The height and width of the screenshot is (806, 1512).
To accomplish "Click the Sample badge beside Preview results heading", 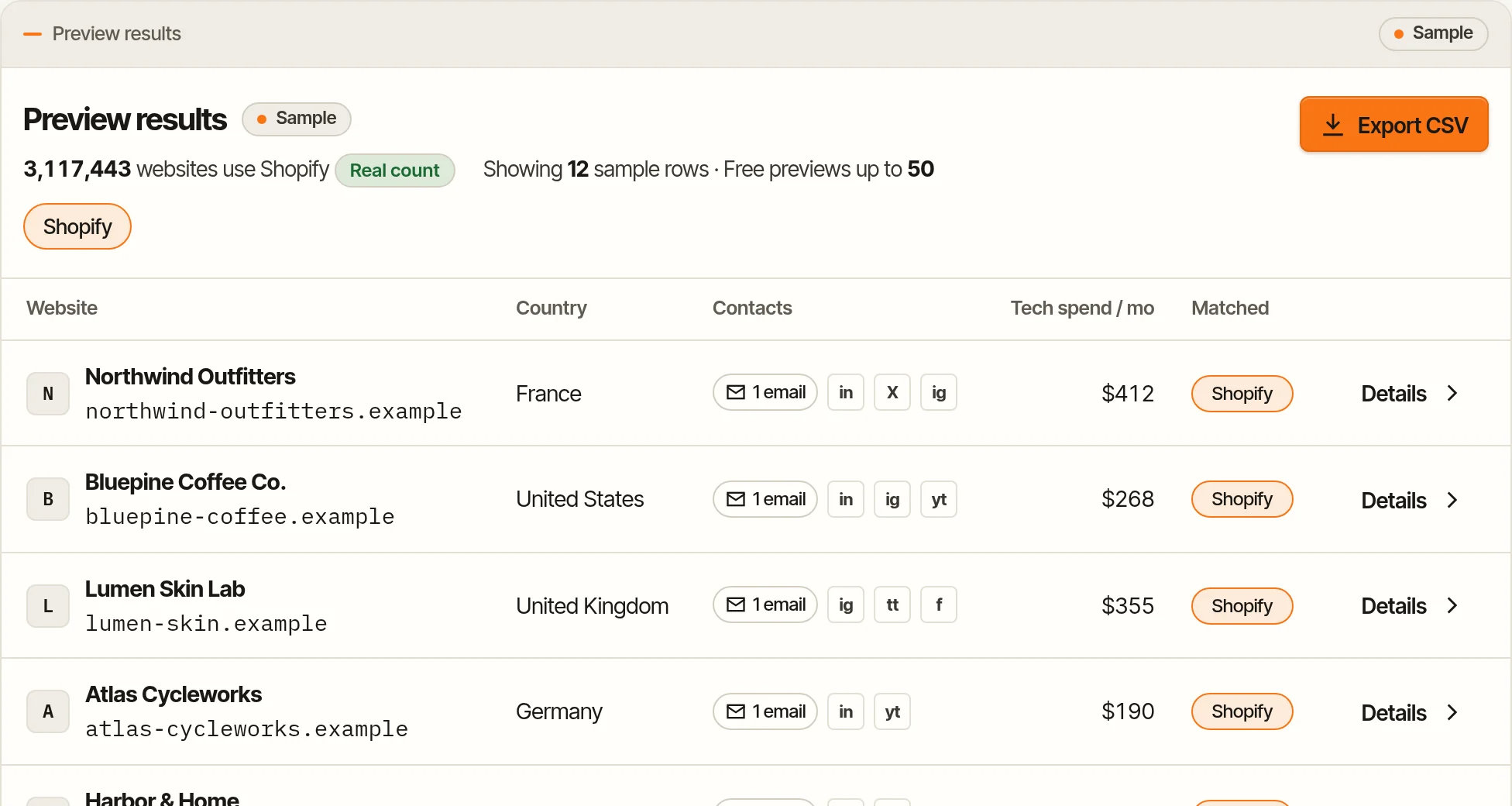I will (297, 119).
